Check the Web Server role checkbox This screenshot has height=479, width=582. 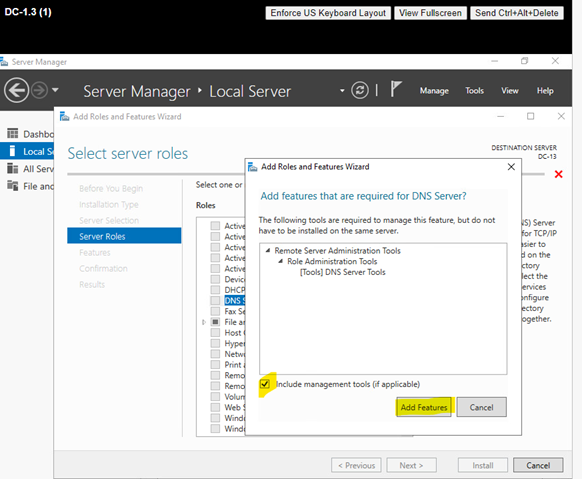click(x=215, y=407)
